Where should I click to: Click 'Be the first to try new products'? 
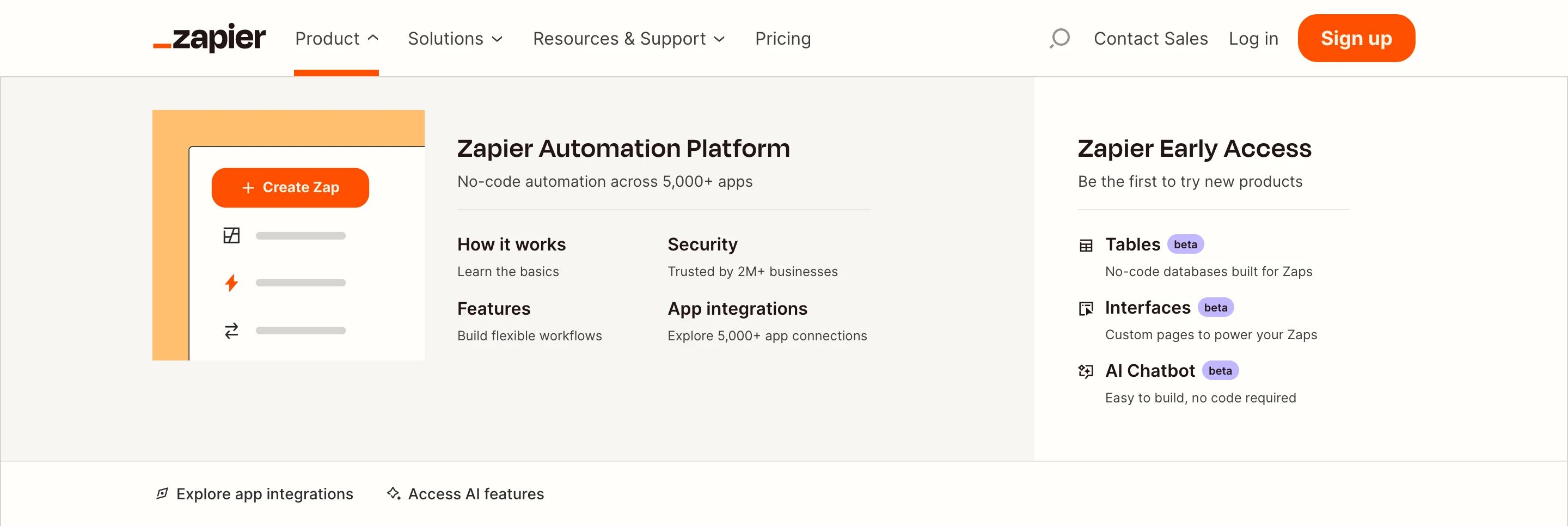[1190, 181]
